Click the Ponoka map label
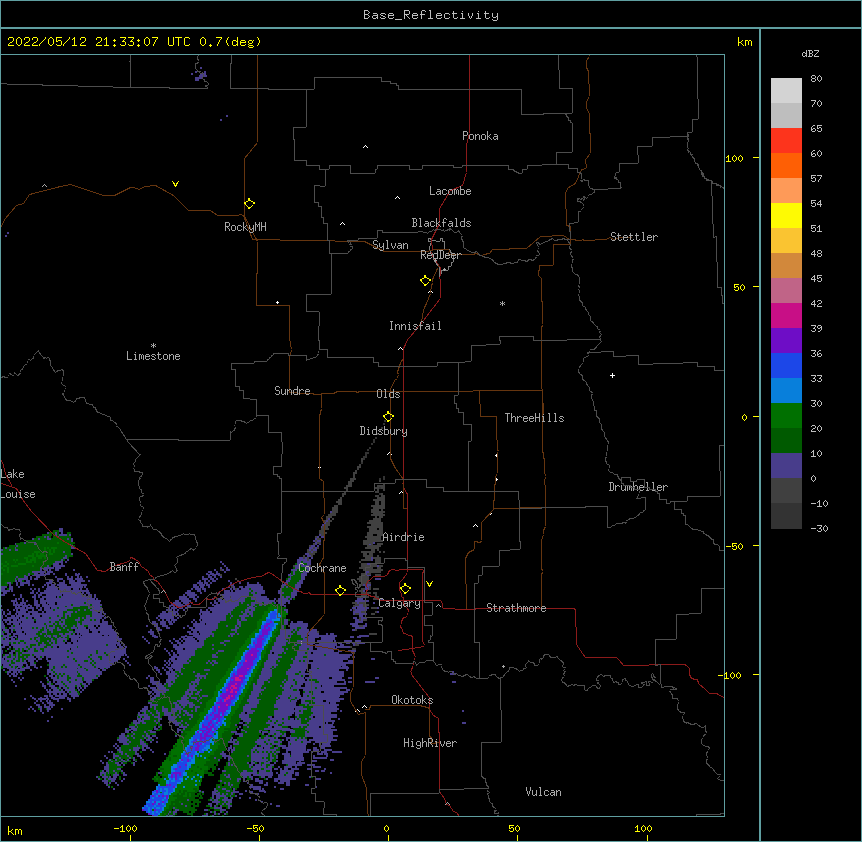 [x=480, y=136]
